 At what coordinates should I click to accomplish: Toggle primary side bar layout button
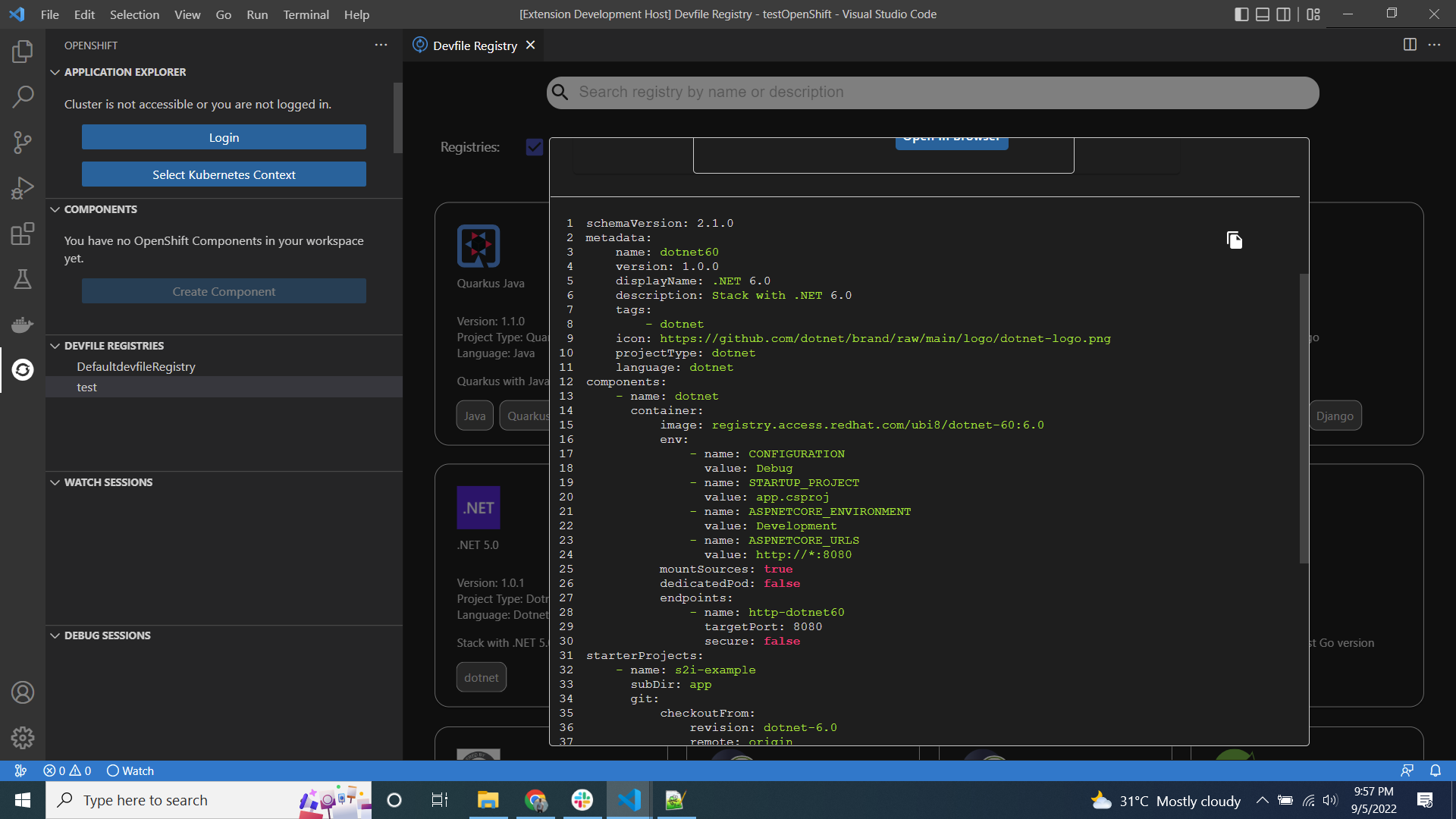1241,14
